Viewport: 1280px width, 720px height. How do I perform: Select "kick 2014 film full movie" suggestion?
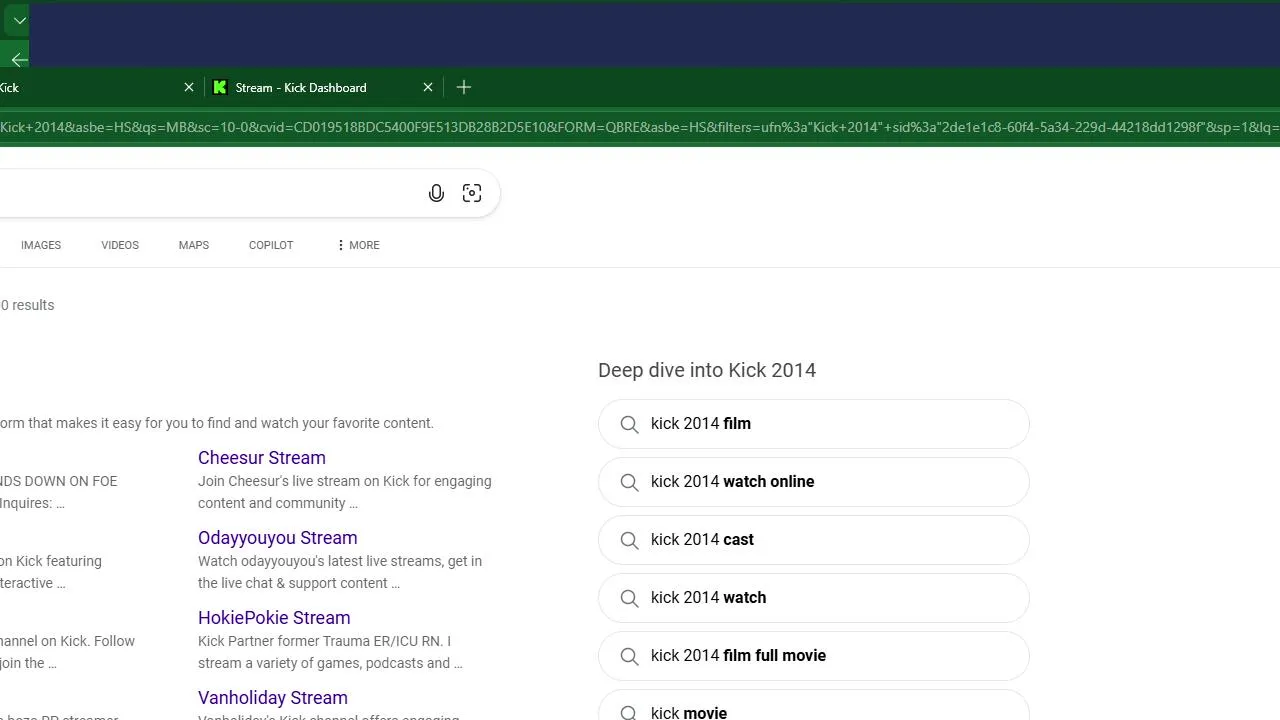pos(814,656)
